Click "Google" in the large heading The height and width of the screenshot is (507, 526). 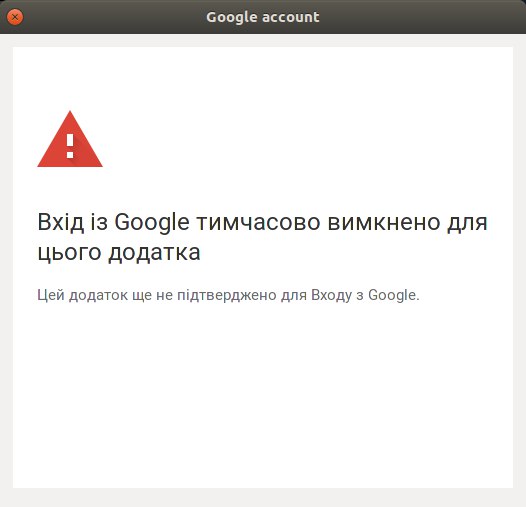[x=152, y=223]
